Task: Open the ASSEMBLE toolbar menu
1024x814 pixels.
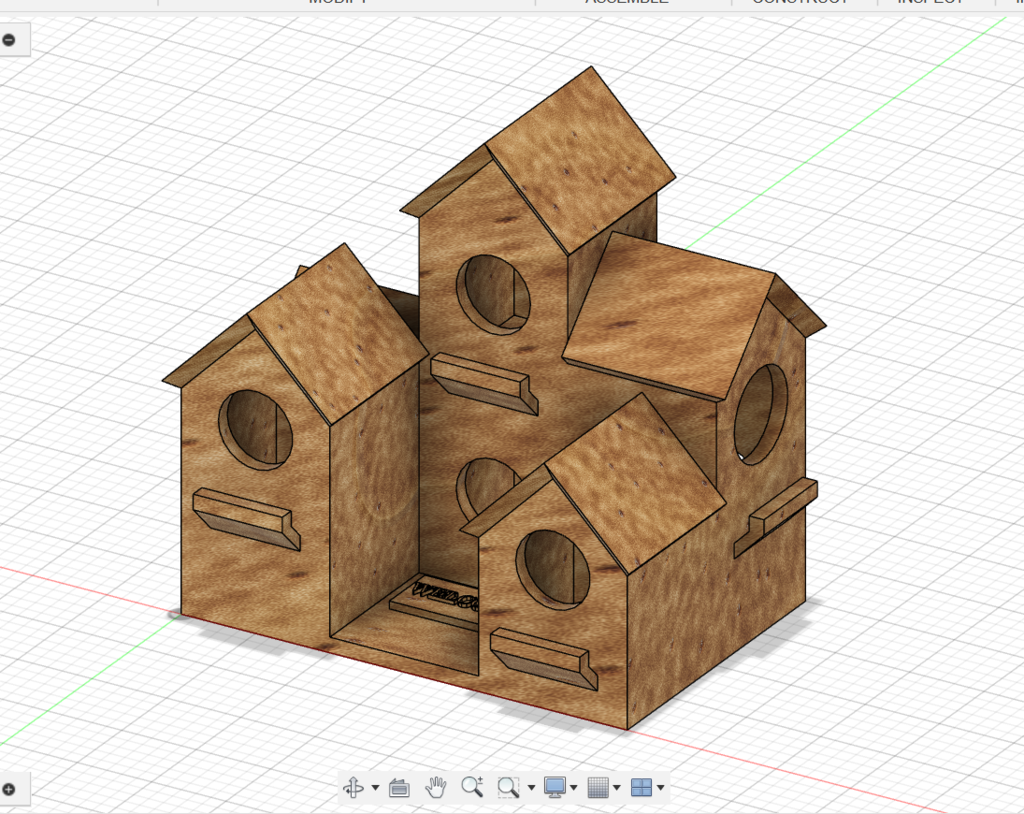Action: 627,2
